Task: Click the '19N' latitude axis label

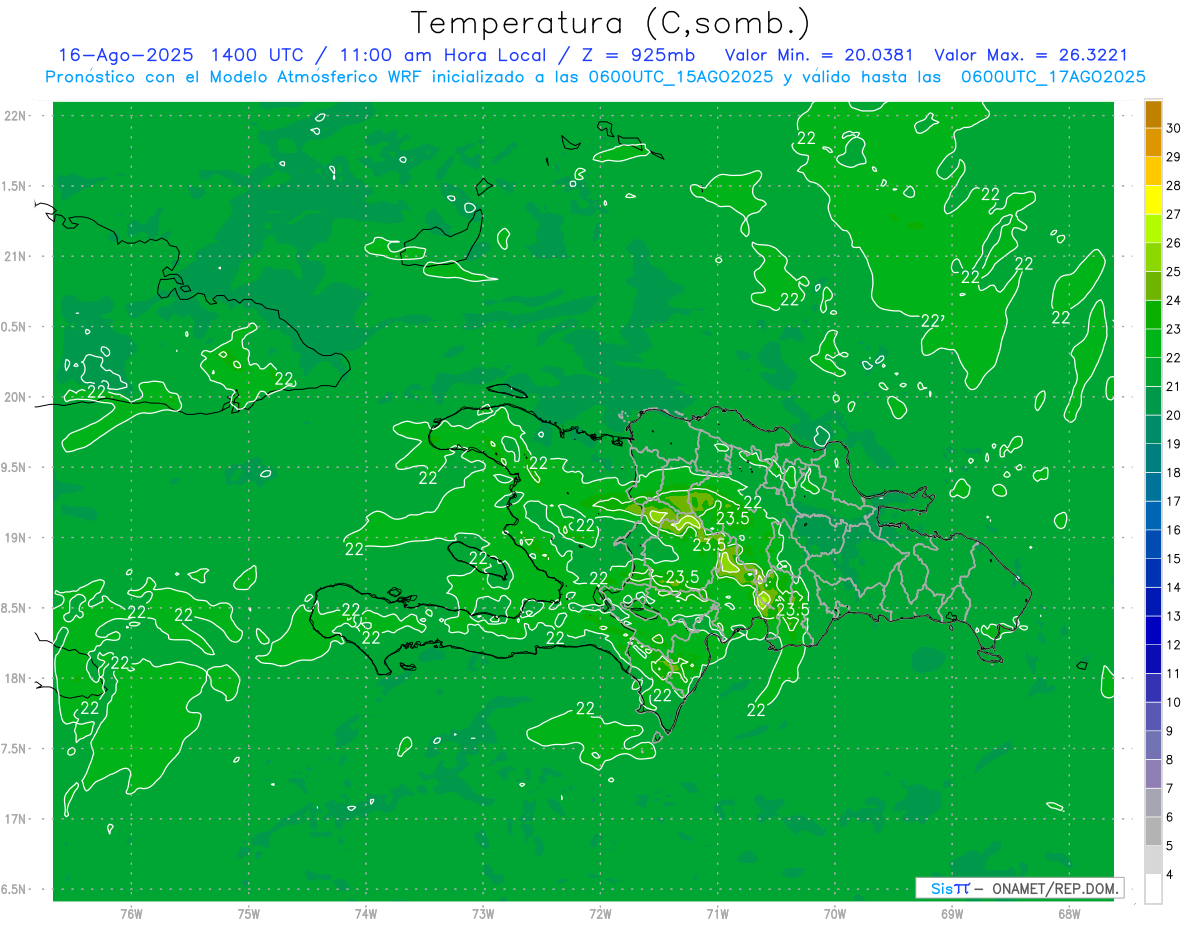Action: [15, 538]
